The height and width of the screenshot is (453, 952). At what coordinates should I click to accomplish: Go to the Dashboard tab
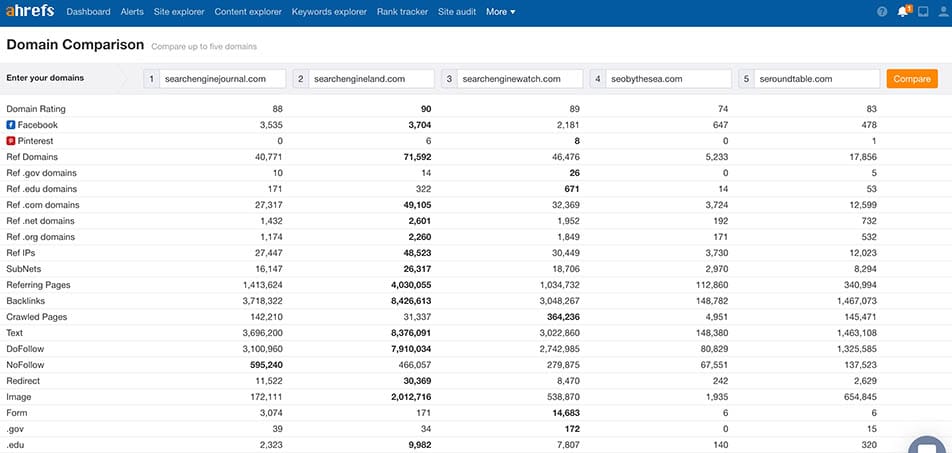pyautogui.click(x=88, y=12)
